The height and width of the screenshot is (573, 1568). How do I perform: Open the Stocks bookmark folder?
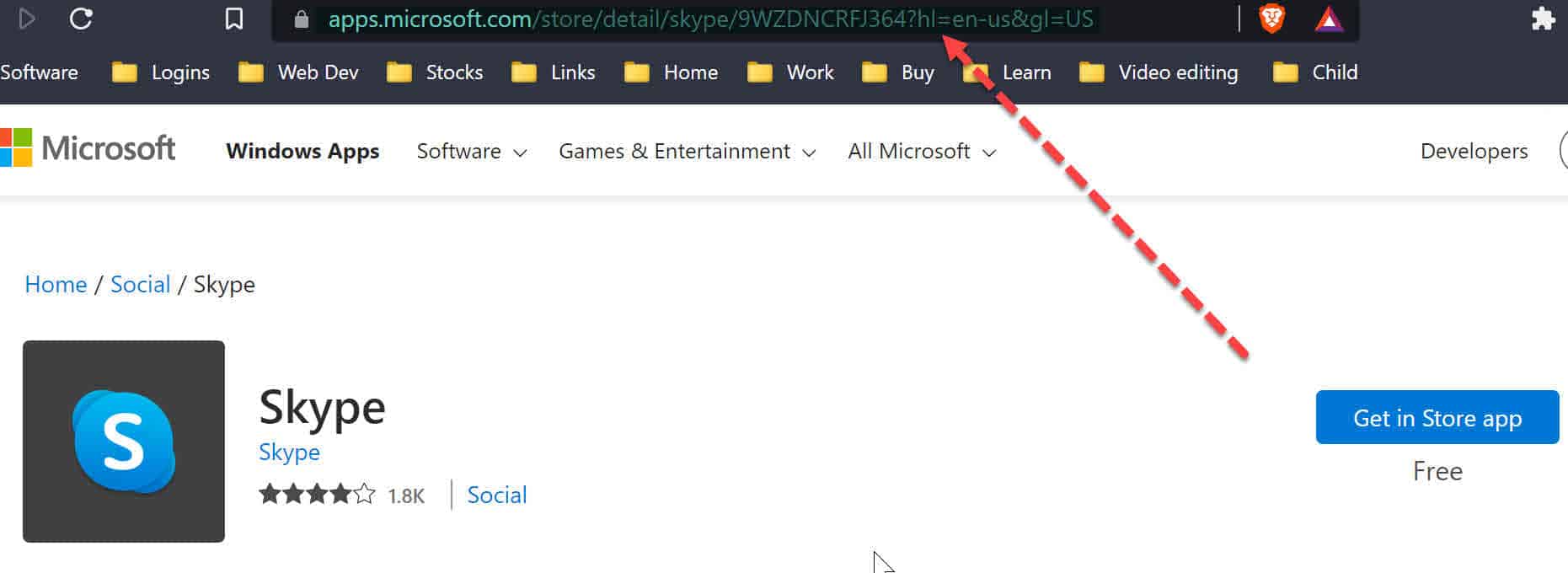coord(435,72)
